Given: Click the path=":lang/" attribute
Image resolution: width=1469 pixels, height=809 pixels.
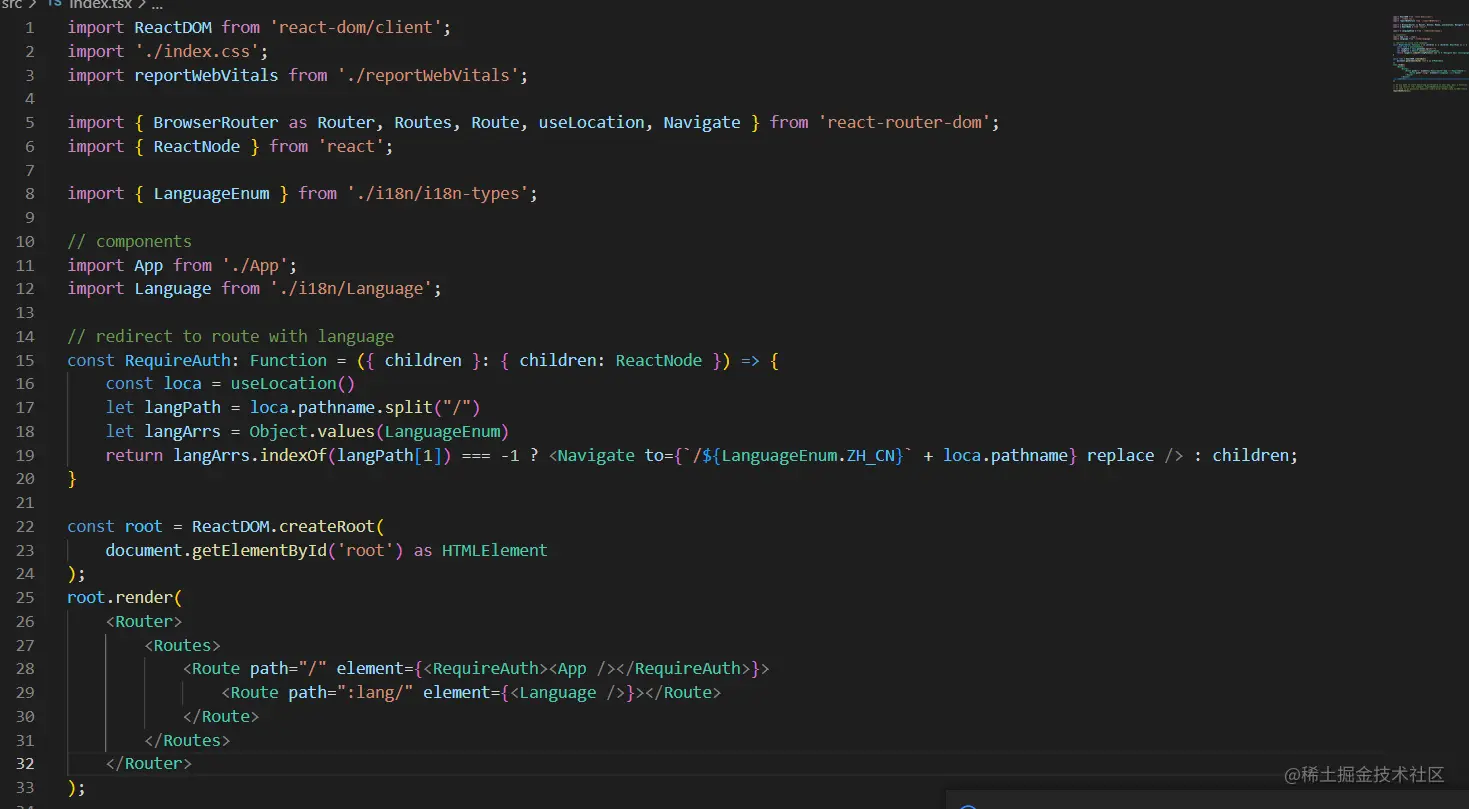Looking at the screenshot, I should [x=351, y=693].
